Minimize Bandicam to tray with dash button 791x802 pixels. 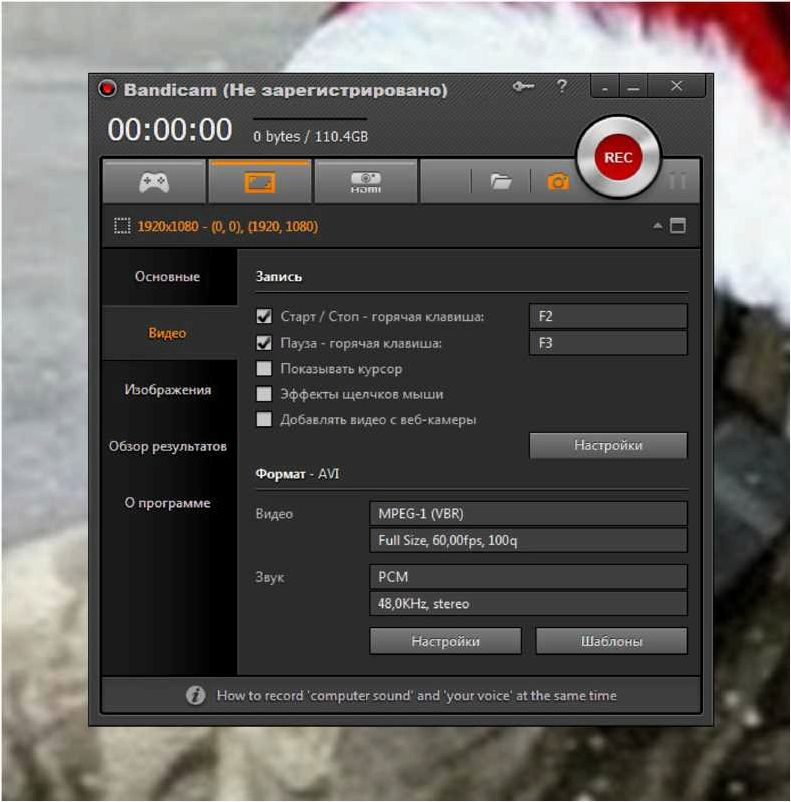(x=605, y=86)
